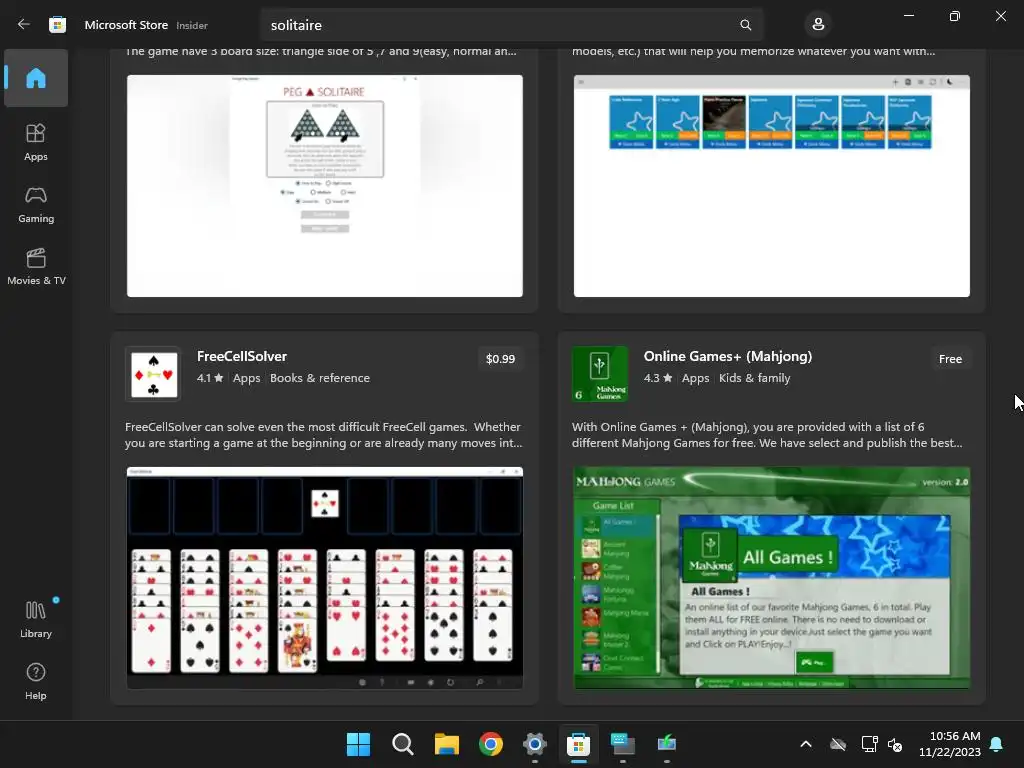Image resolution: width=1024 pixels, height=768 pixels.
Task: Open the notifications bell icon
Action: point(997,744)
